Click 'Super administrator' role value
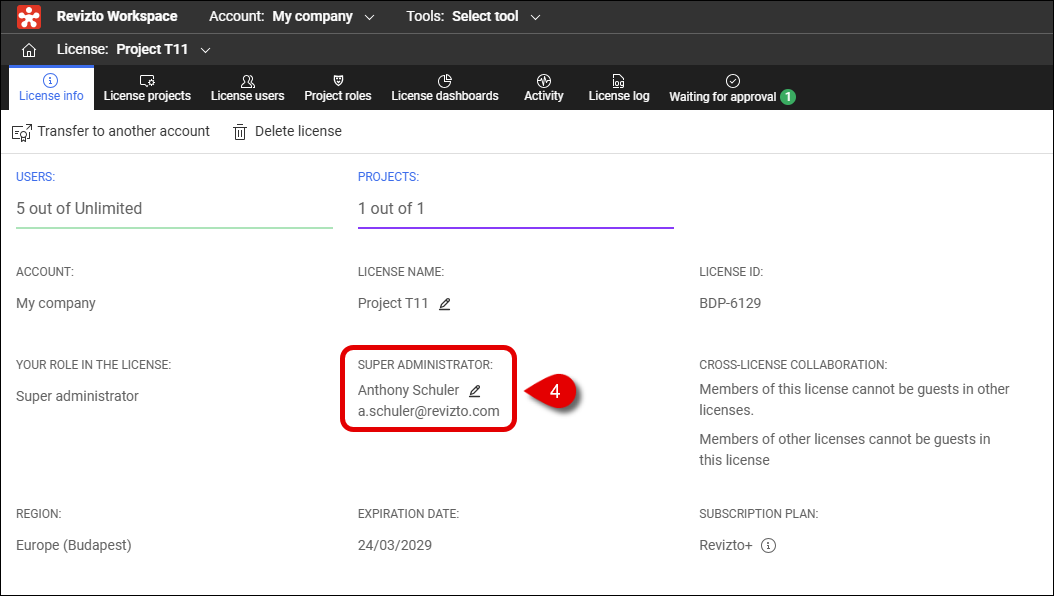 [77, 396]
